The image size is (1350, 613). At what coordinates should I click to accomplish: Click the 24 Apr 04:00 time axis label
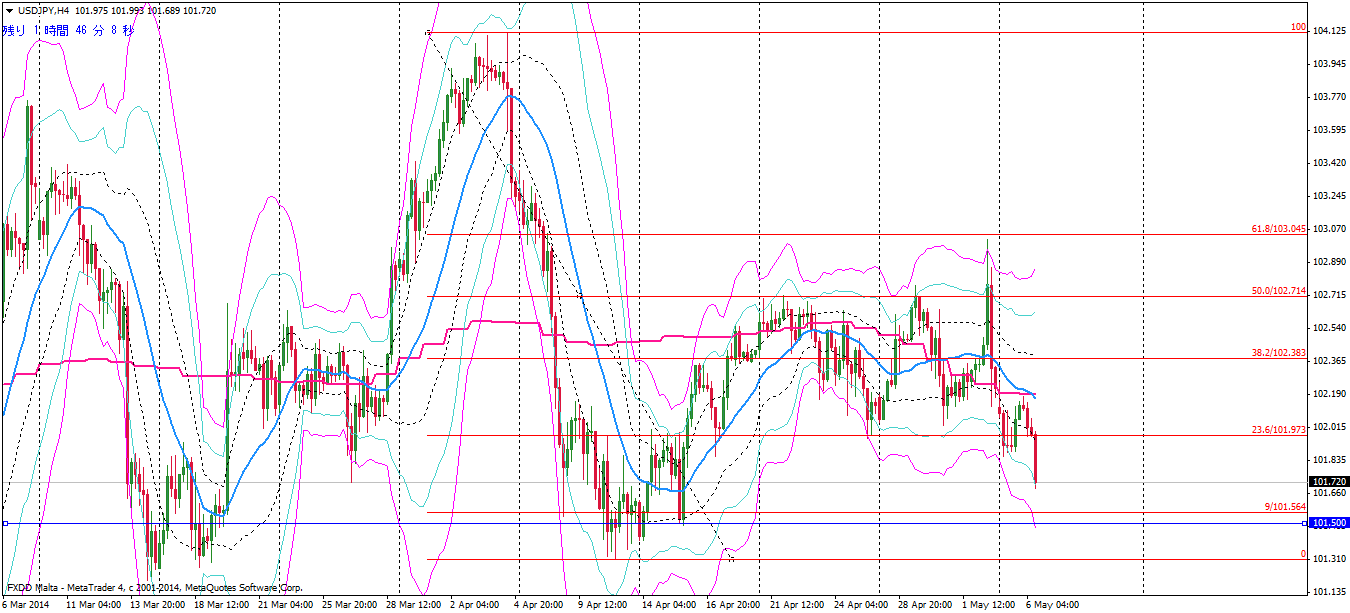point(863,605)
